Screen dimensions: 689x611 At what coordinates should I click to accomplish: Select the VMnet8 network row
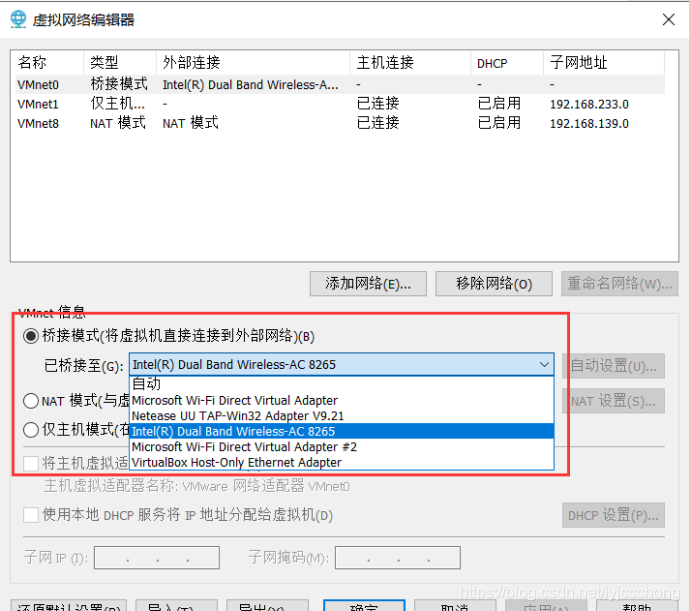click(340, 123)
